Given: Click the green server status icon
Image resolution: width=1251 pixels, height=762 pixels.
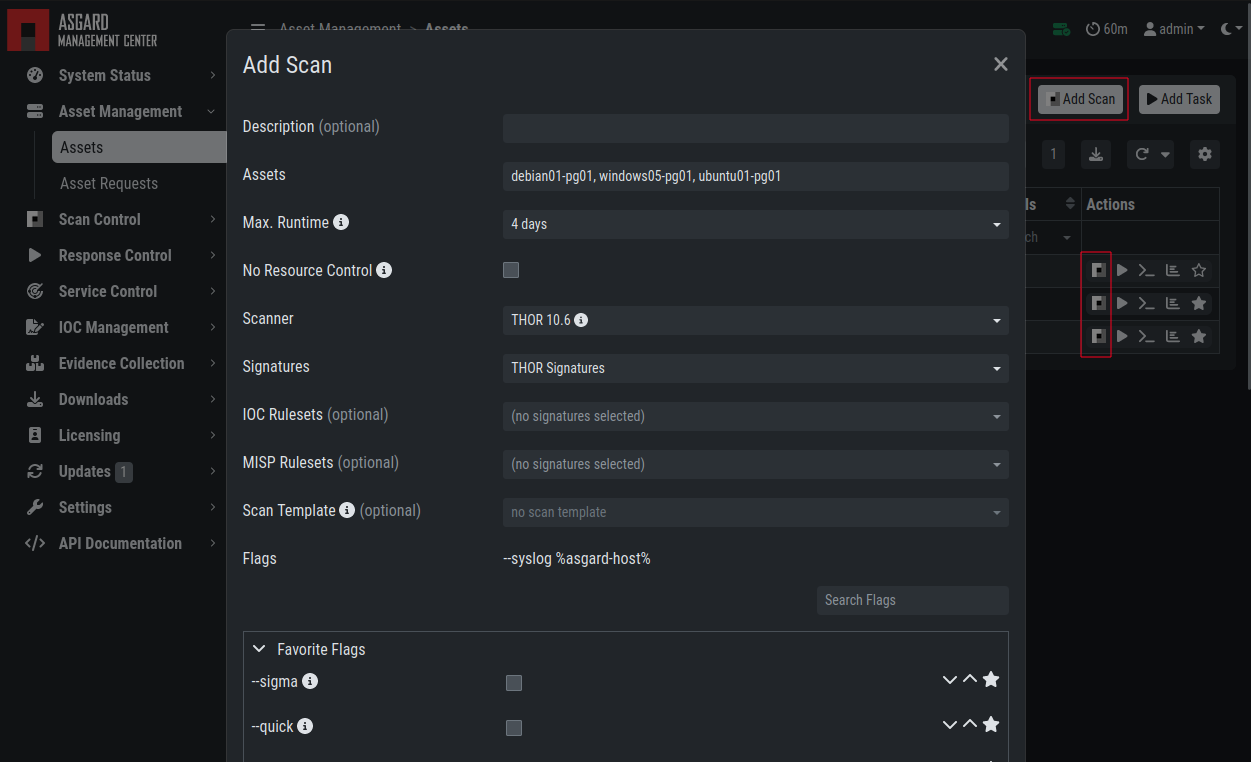Looking at the screenshot, I should click(x=1062, y=29).
